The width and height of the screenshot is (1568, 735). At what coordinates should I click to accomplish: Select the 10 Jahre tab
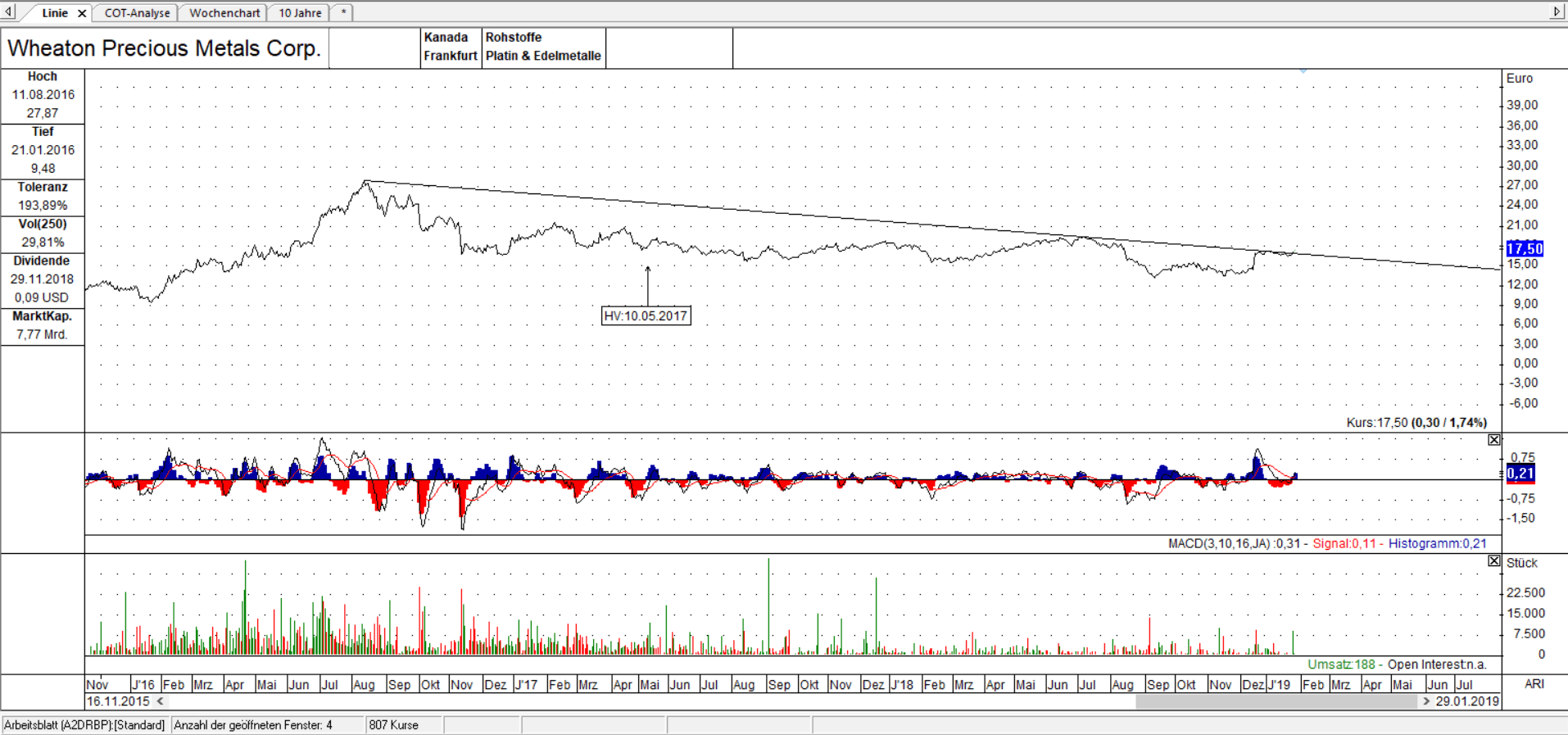[x=300, y=13]
